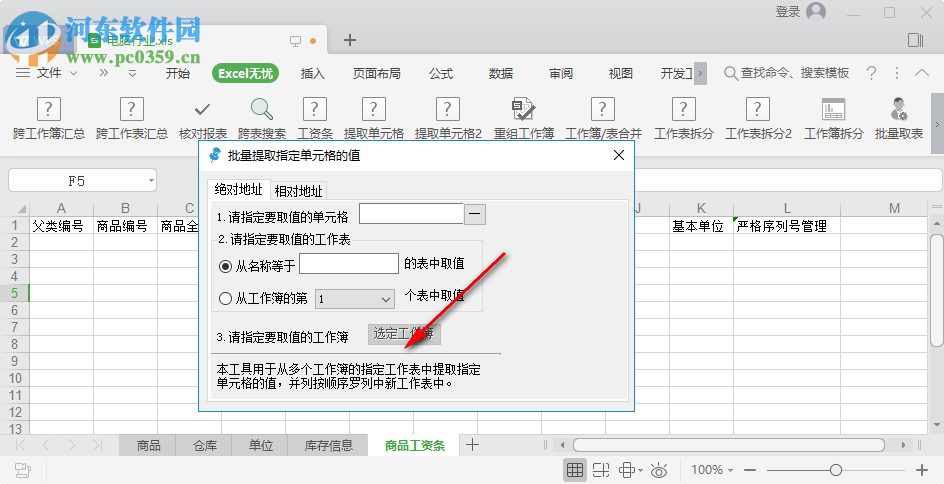The height and width of the screenshot is (484, 944).
Task: Switch to the 商品 sheet tab
Action: pyautogui.click(x=148, y=445)
